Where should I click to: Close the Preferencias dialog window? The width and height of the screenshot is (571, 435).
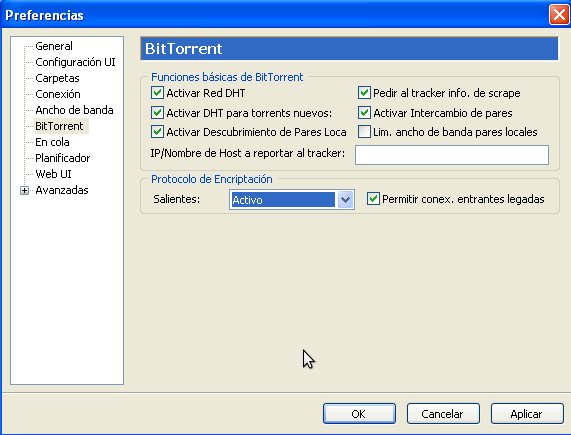559,15
